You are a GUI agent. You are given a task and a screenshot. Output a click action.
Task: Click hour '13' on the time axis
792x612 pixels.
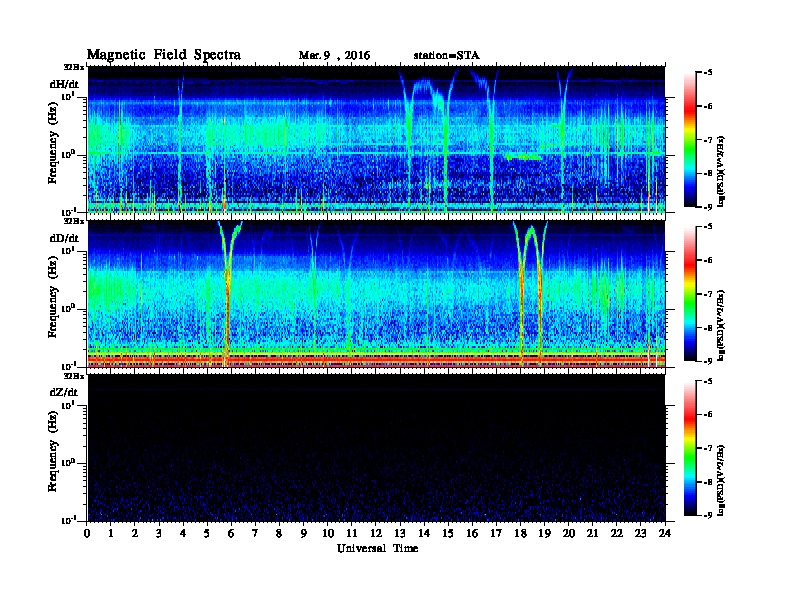click(x=400, y=533)
